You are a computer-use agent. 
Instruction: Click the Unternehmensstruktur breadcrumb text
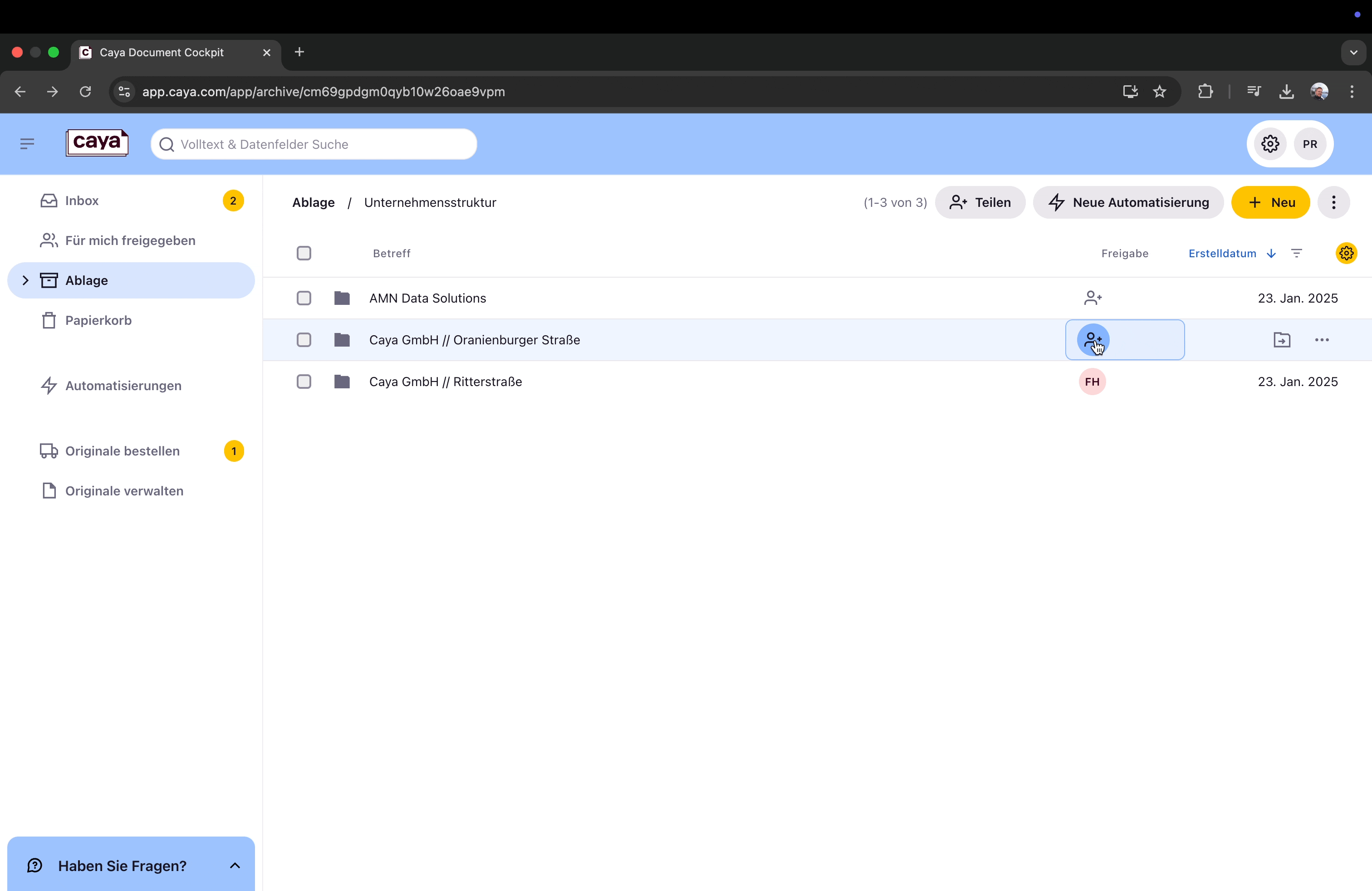coord(430,202)
